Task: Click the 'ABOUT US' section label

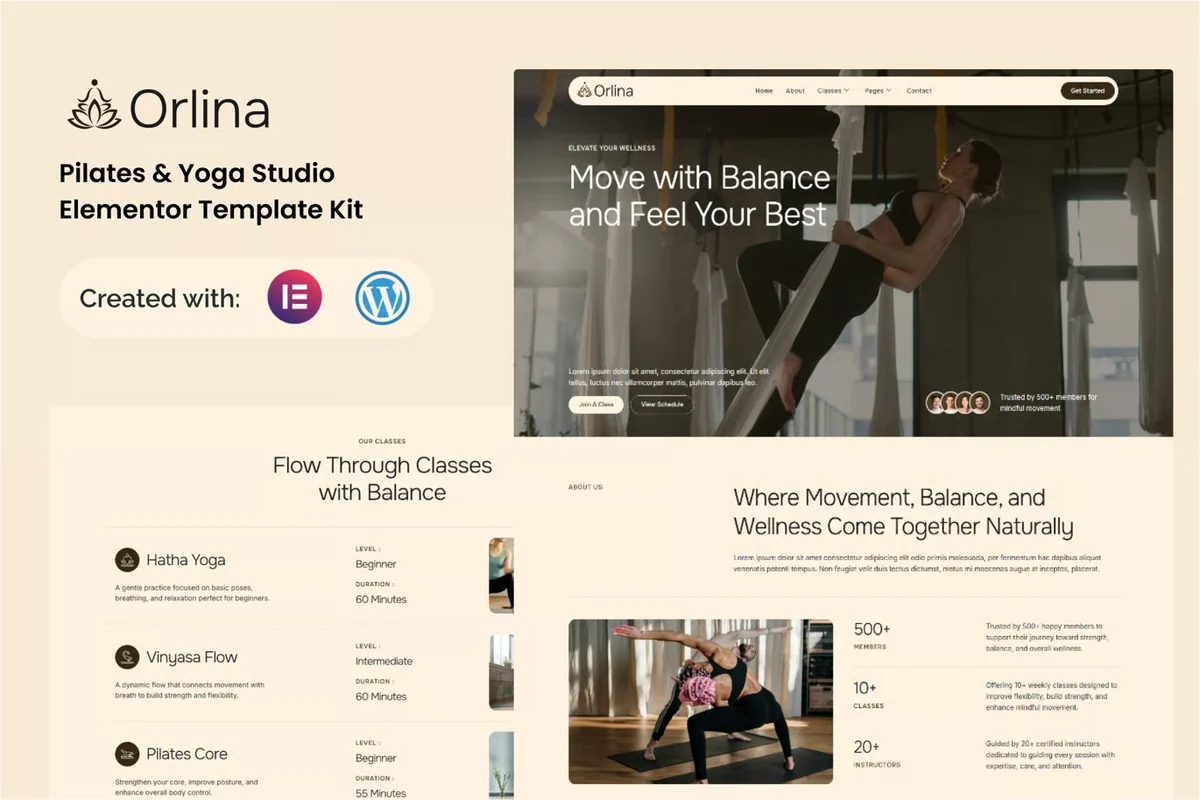Action: point(585,487)
